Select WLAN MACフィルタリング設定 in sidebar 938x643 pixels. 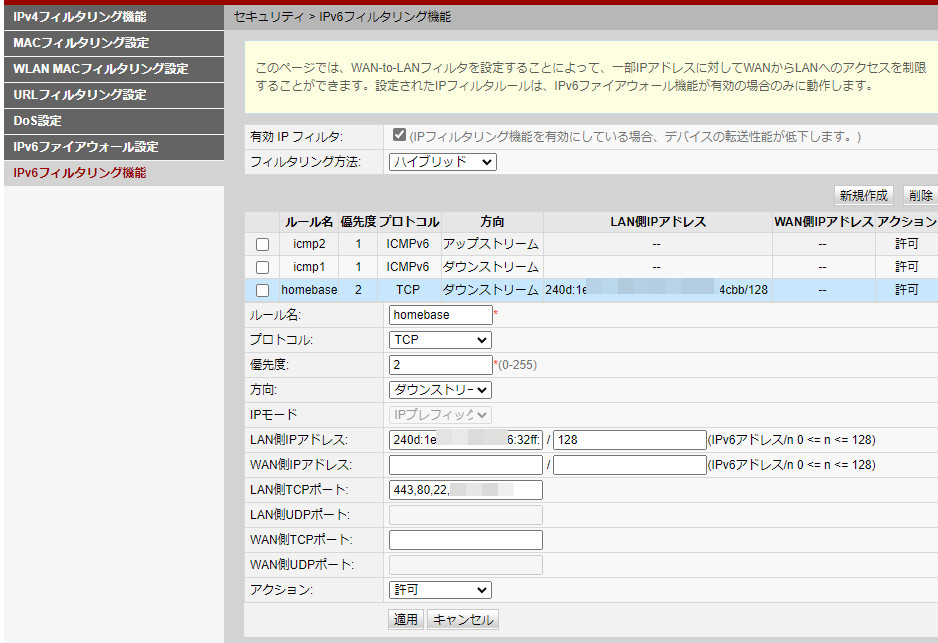114,69
